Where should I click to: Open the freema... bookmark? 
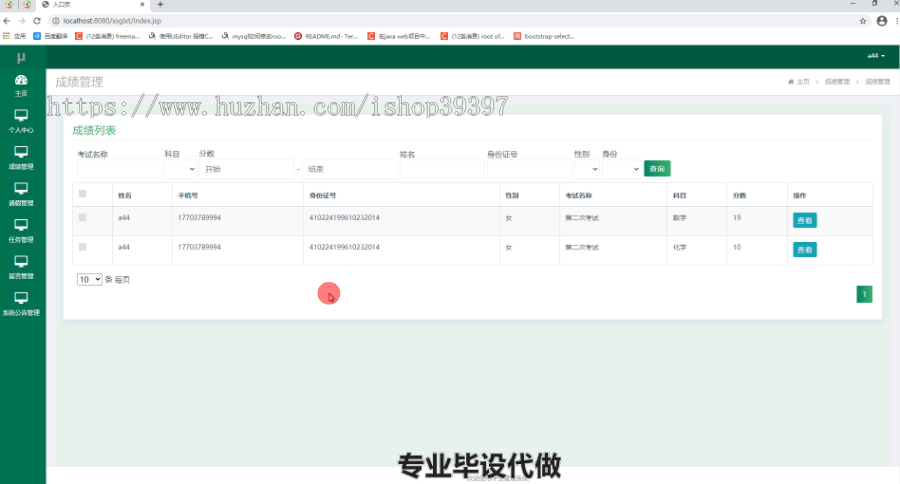(x=108, y=36)
